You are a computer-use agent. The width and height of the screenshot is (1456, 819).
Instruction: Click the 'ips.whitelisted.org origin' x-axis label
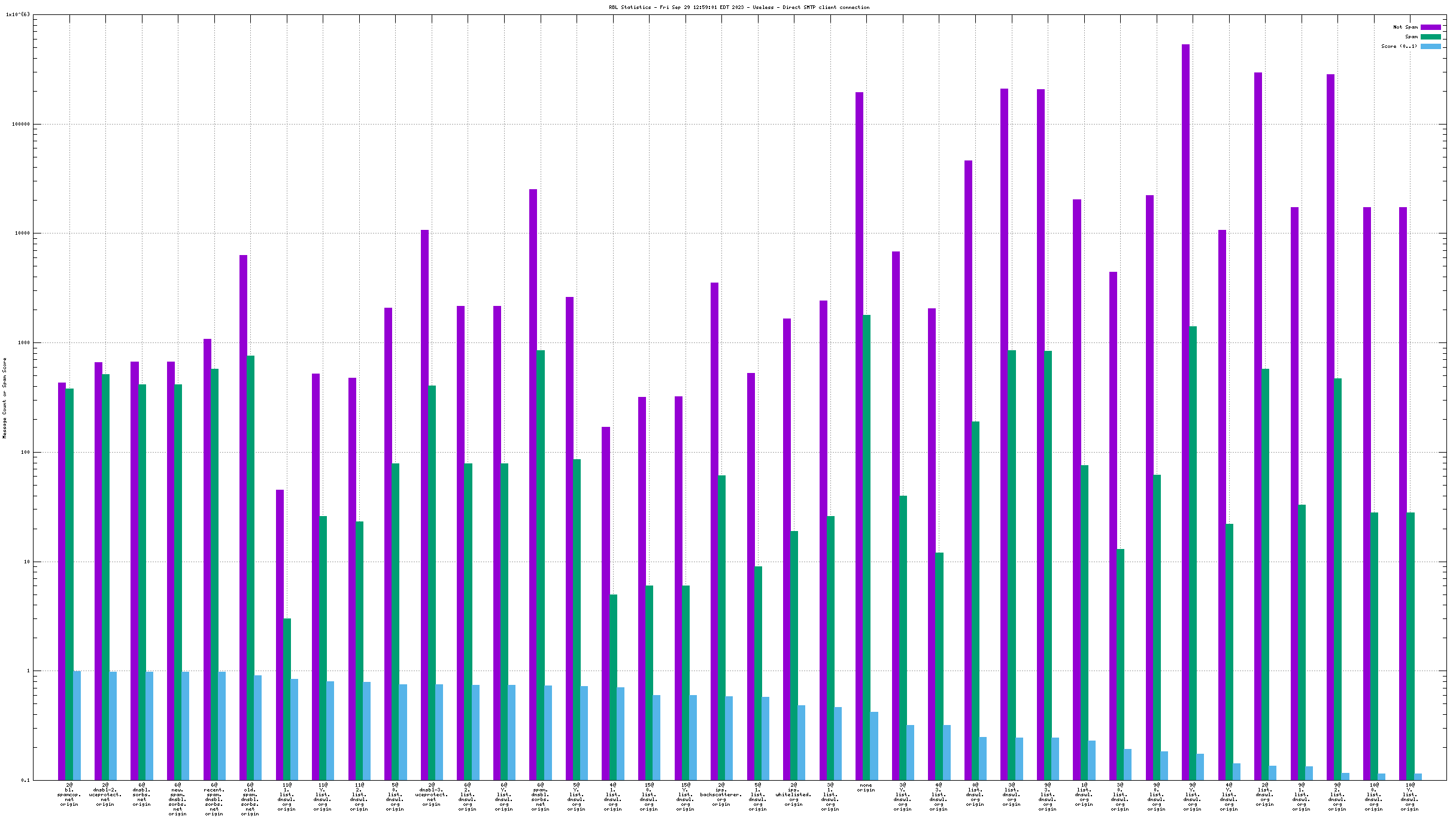click(x=793, y=794)
